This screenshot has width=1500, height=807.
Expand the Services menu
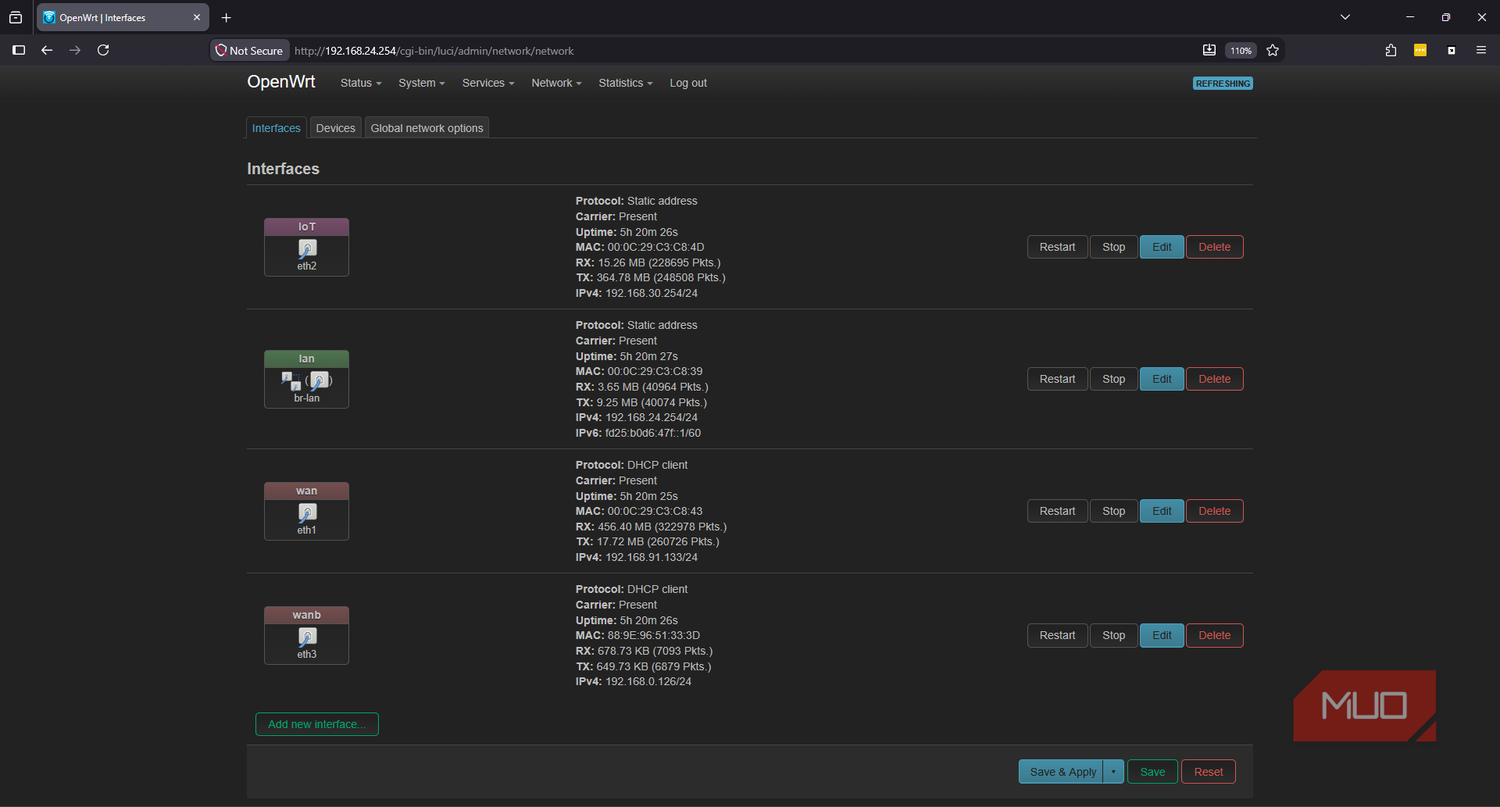(488, 83)
